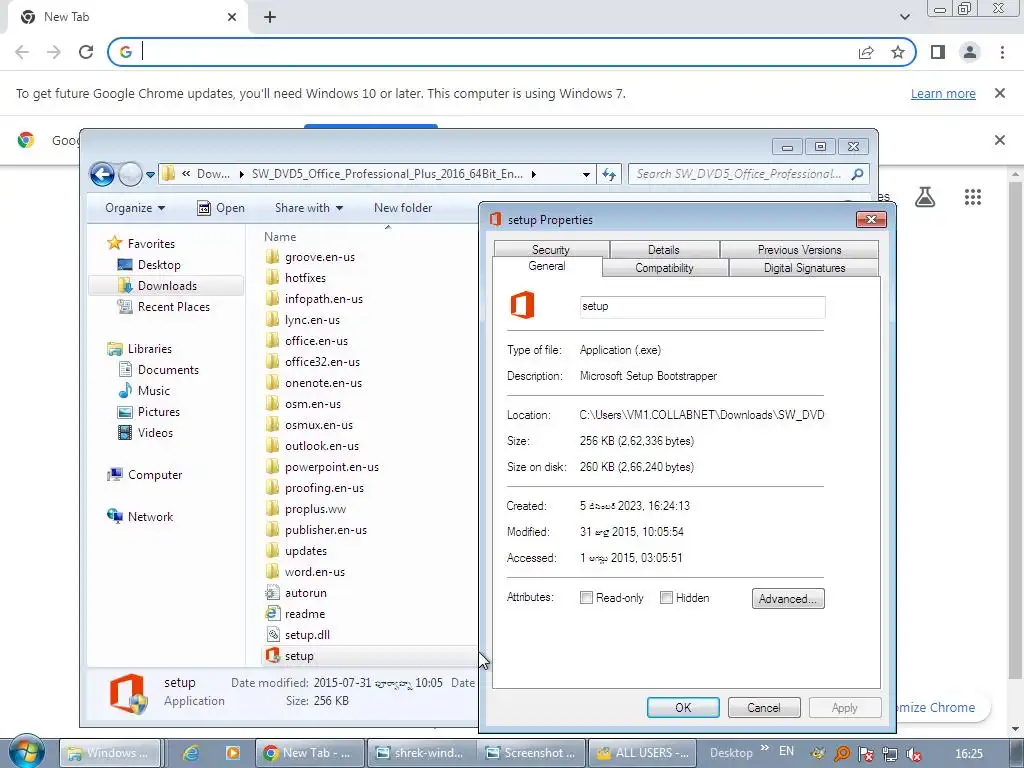The height and width of the screenshot is (768, 1024).
Task: Click the setup file name field
Action: pyautogui.click(x=702, y=307)
